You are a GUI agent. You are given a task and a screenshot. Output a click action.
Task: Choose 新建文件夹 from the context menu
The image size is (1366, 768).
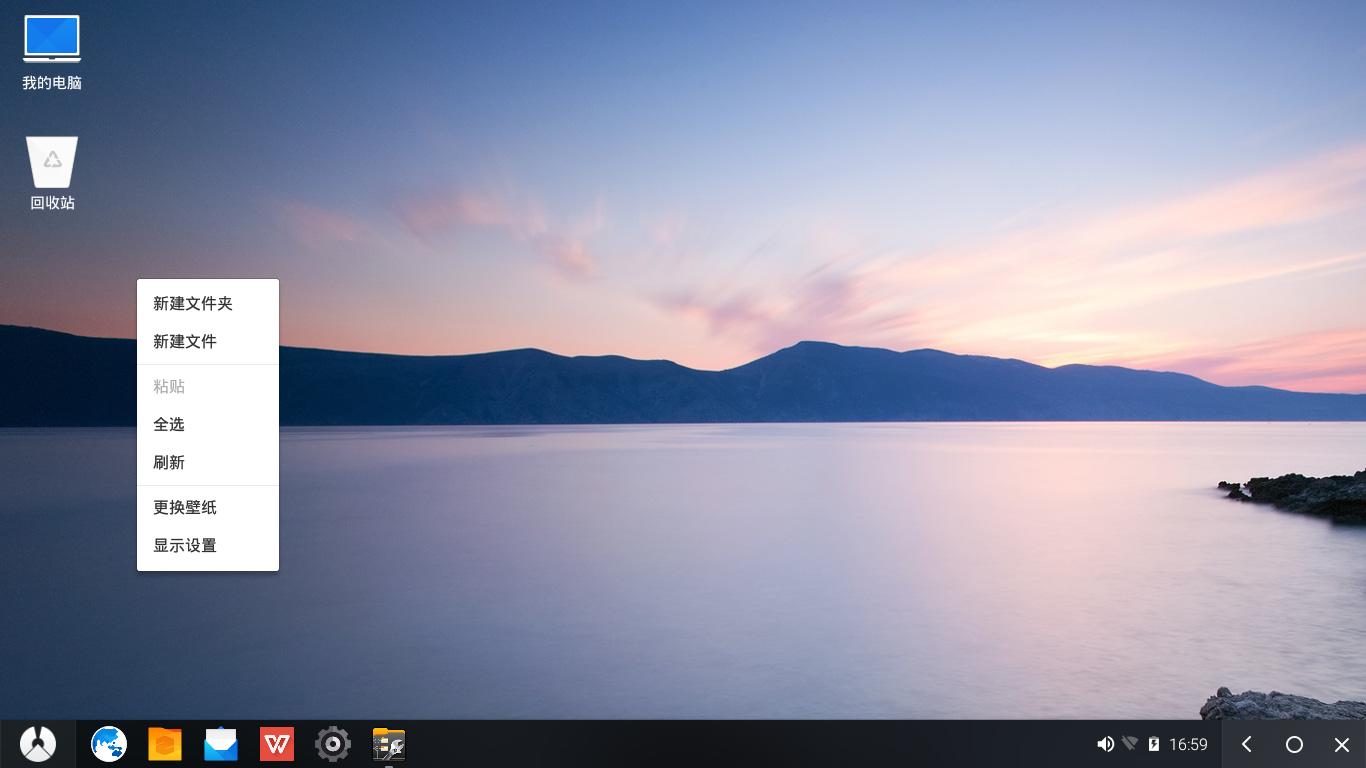[208, 303]
